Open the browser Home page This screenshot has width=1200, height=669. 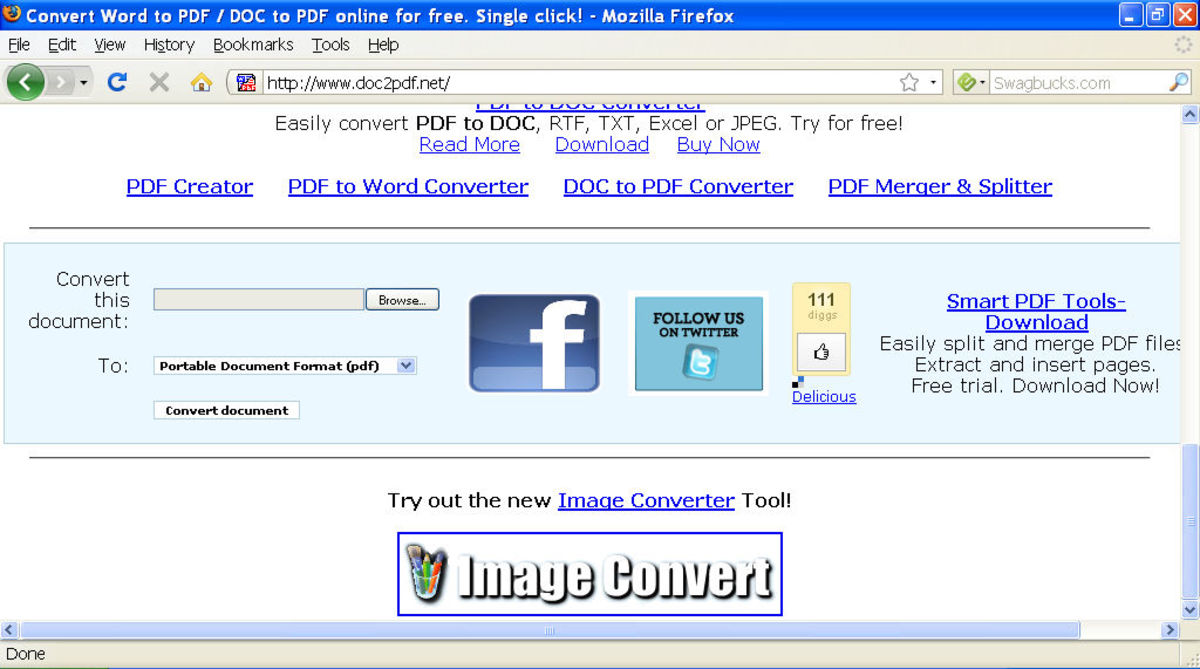(x=200, y=82)
